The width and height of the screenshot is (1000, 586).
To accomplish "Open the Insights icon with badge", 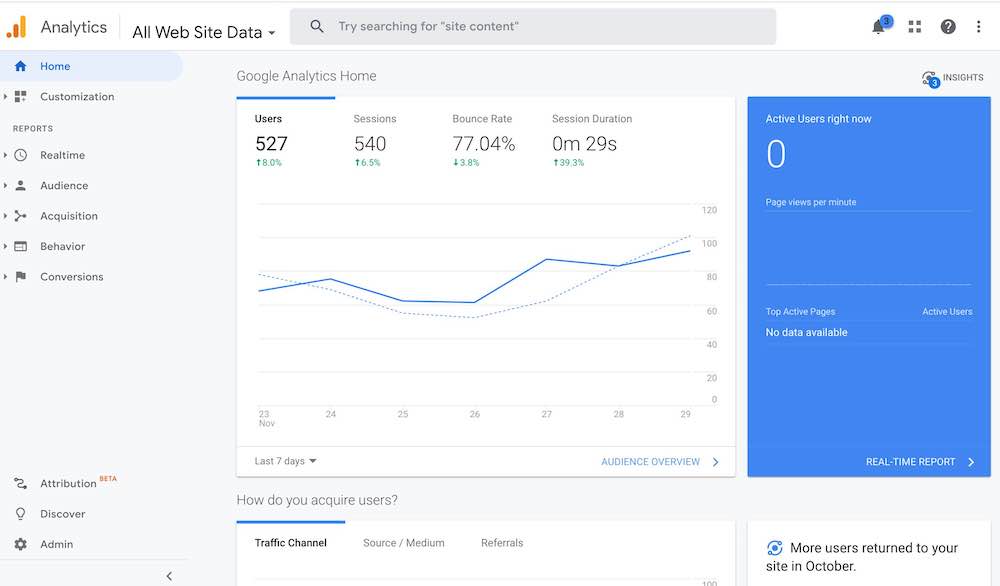I will [x=930, y=79].
